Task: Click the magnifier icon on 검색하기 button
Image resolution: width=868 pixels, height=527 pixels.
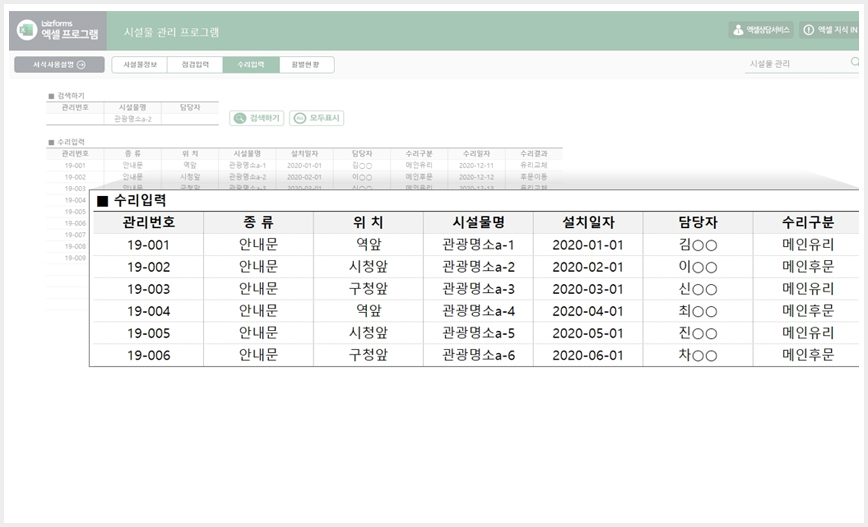Action: pos(240,118)
